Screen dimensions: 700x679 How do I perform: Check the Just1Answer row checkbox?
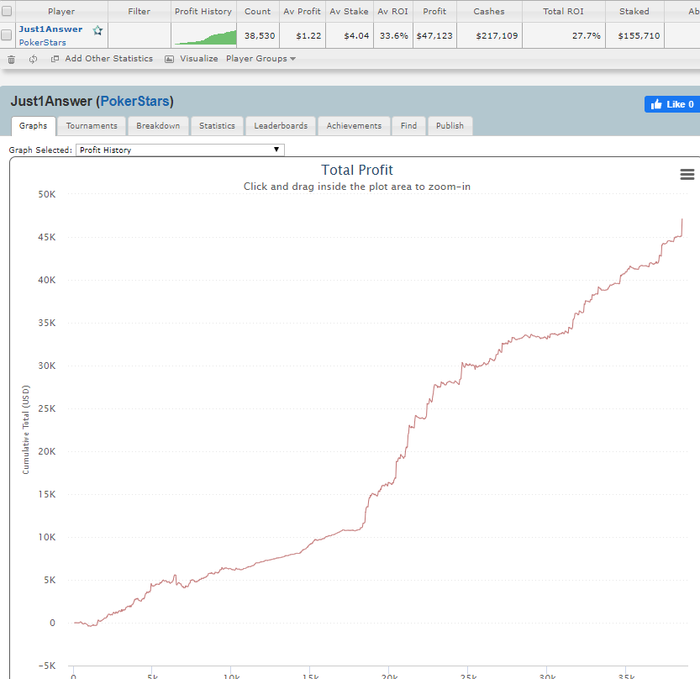click(7, 35)
